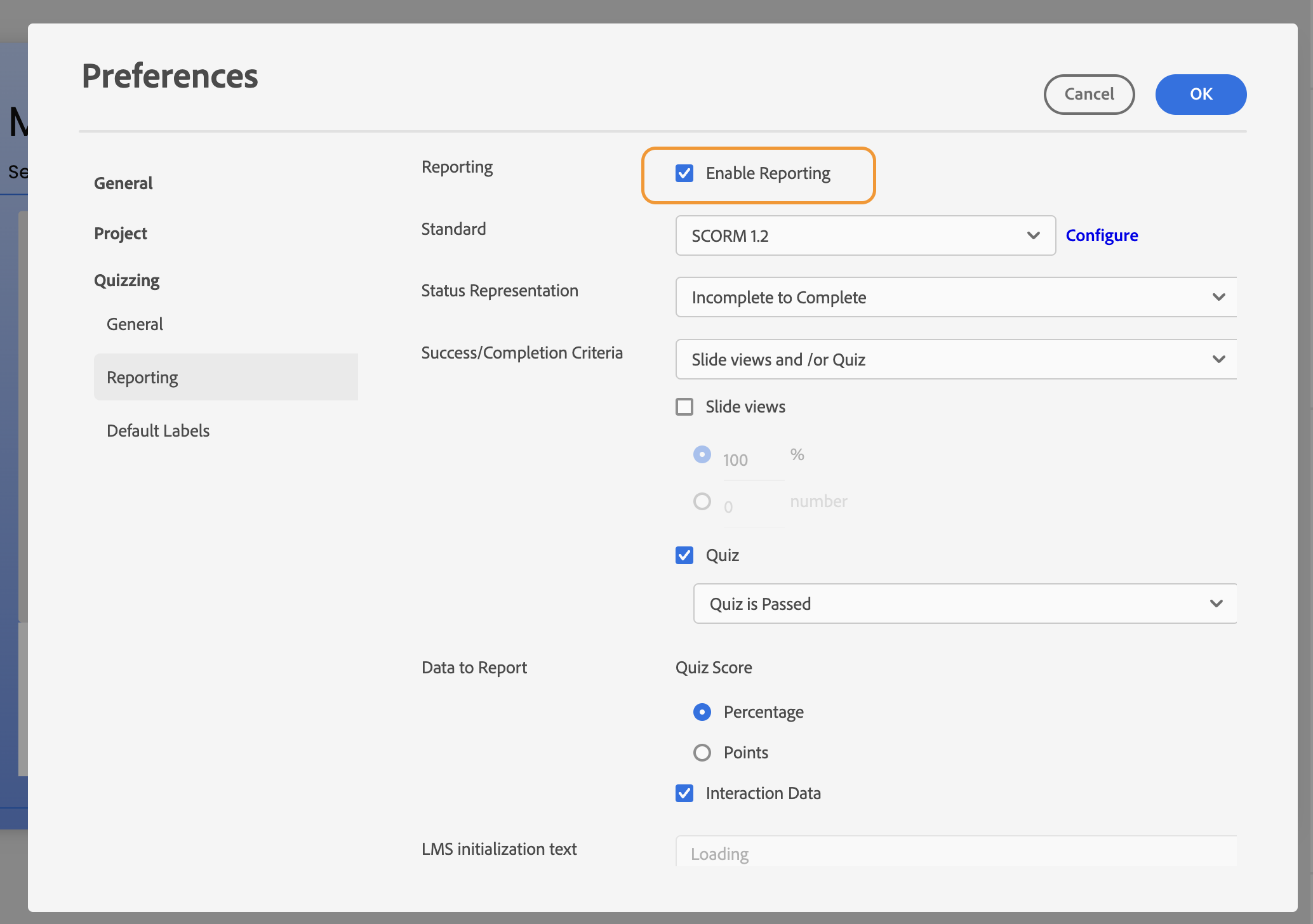Open the SCORM 1.2 standard dropdown
The image size is (1313, 924).
click(865, 235)
